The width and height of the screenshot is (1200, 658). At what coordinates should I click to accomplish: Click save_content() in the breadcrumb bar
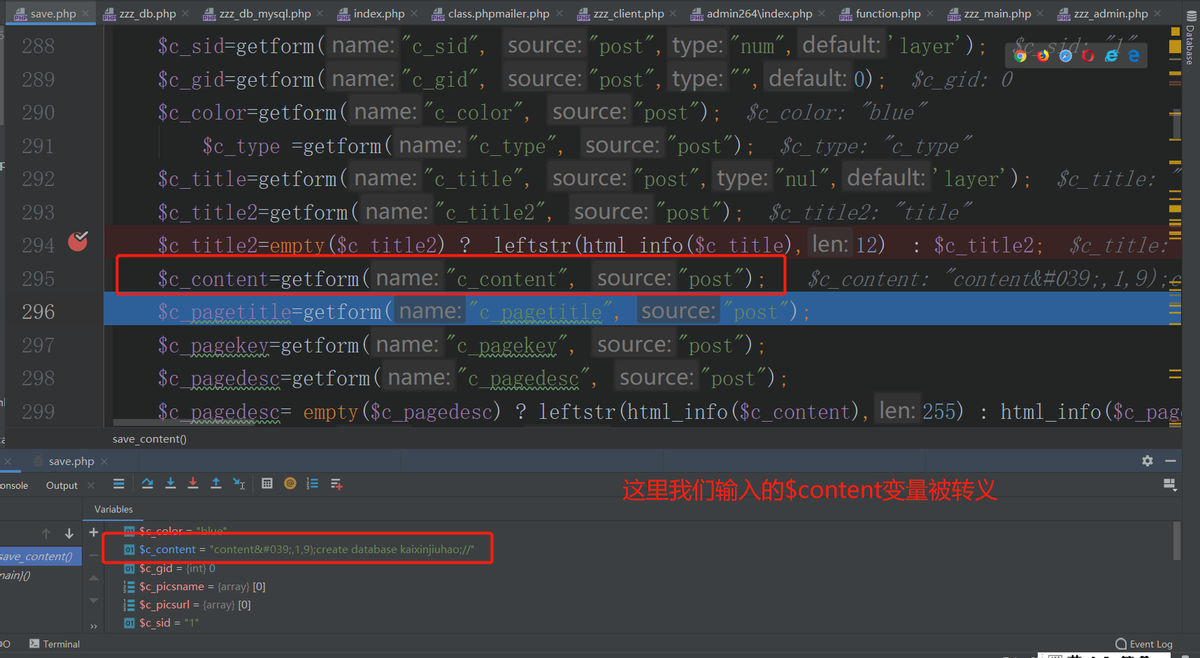[149, 438]
